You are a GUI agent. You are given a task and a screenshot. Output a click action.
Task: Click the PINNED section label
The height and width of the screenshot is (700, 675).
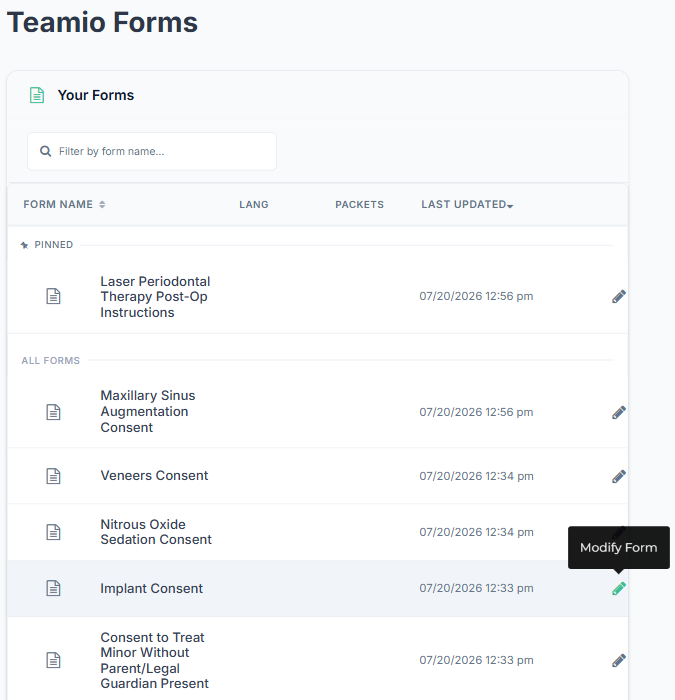[x=54, y=245]
